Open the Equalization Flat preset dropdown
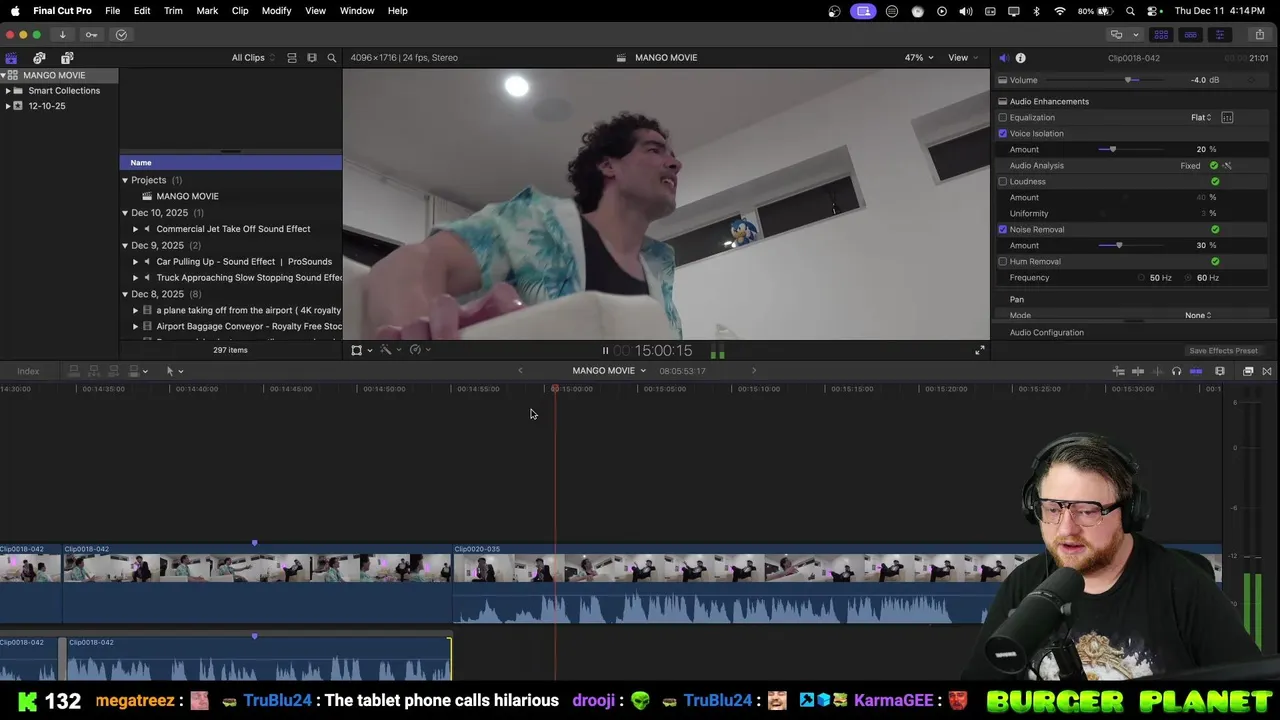Image resolution: width=1280 pixels, height=720 pixels. [1201, 118]
